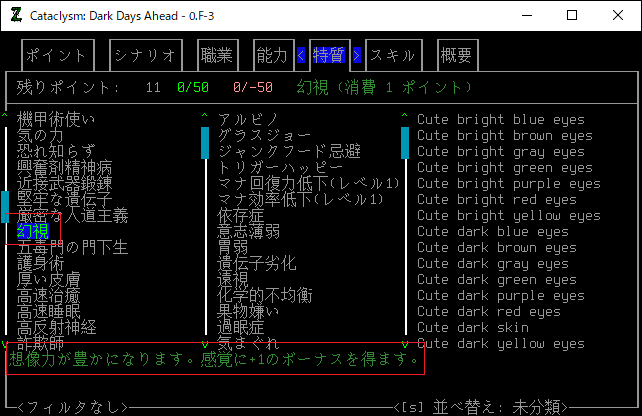Switch to the 概要 tab
The width and height of the screenshot is (642, 416).
coord(455,55)
